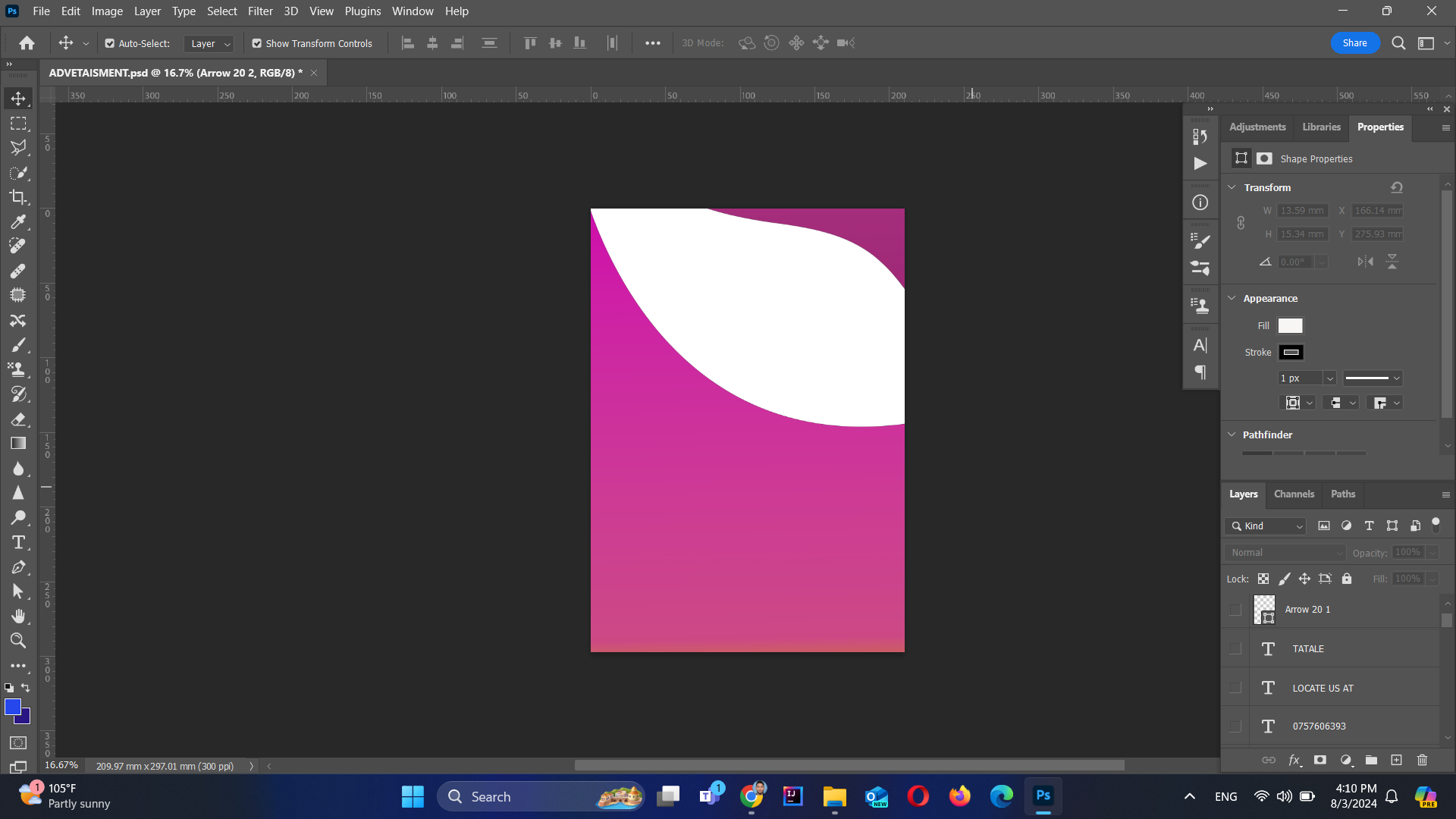Delete layer with trash icon

1422,760
